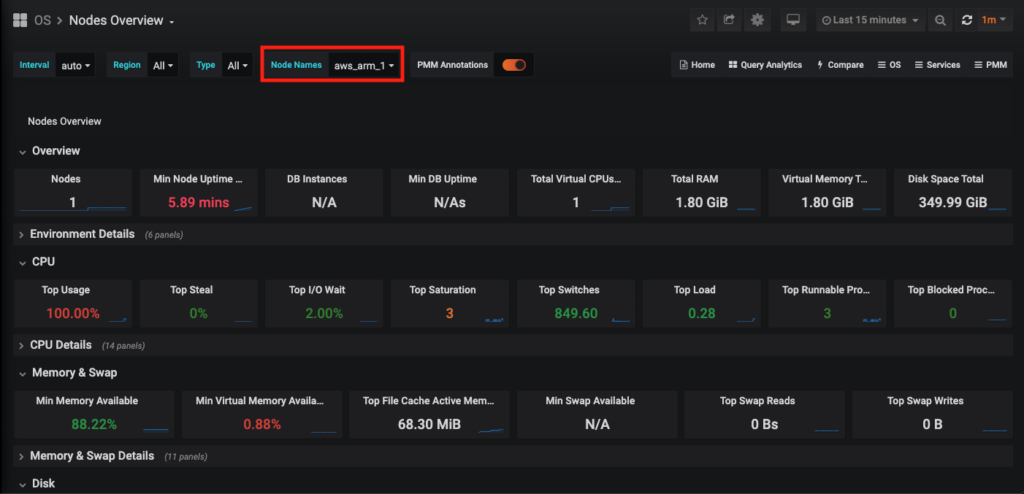Screen dimensions: 1024x494
Task: Expand the CPU Details row
Action: pos(61,345)
